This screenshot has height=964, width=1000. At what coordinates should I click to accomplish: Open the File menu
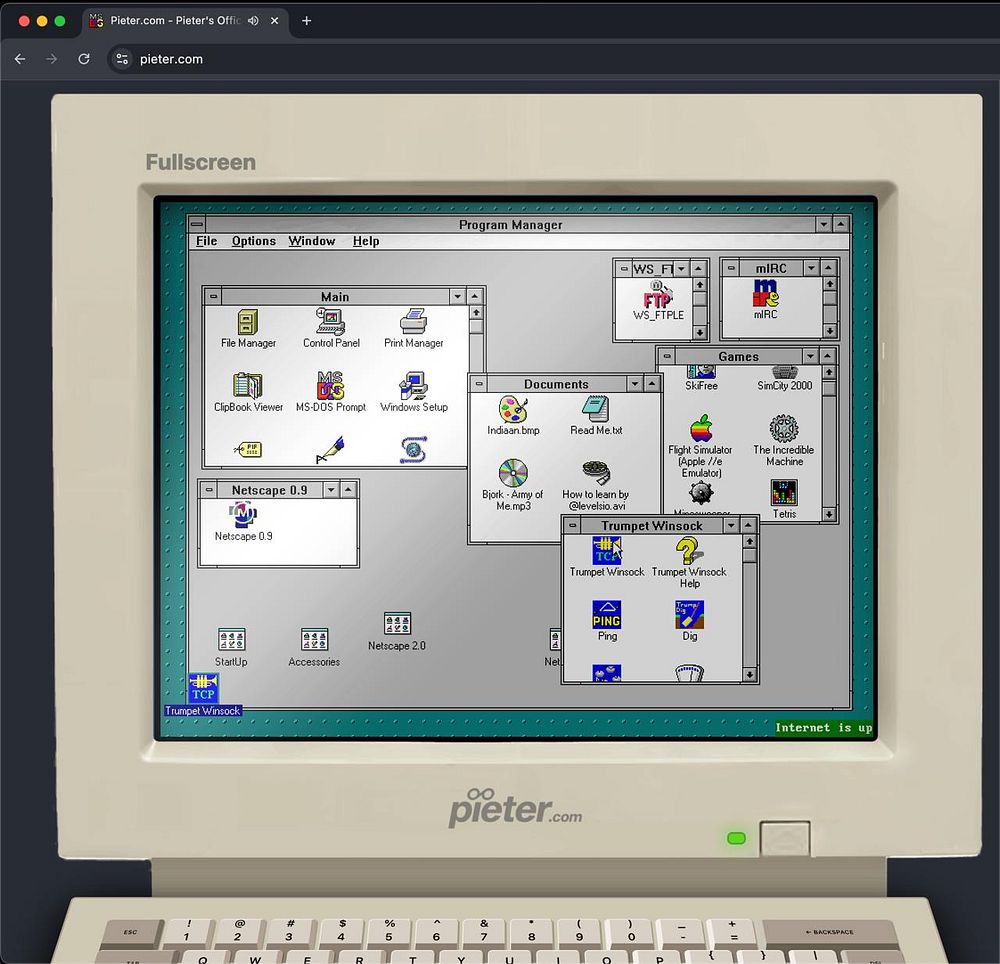coord(206,241)
